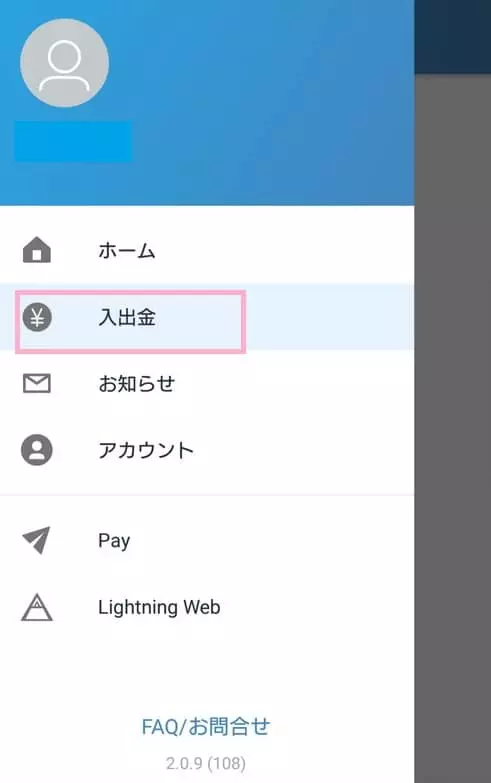This screenshot has height=783, width=491.
Task: Open the Lightning Web triangle icon
Action: coord(37,607)
